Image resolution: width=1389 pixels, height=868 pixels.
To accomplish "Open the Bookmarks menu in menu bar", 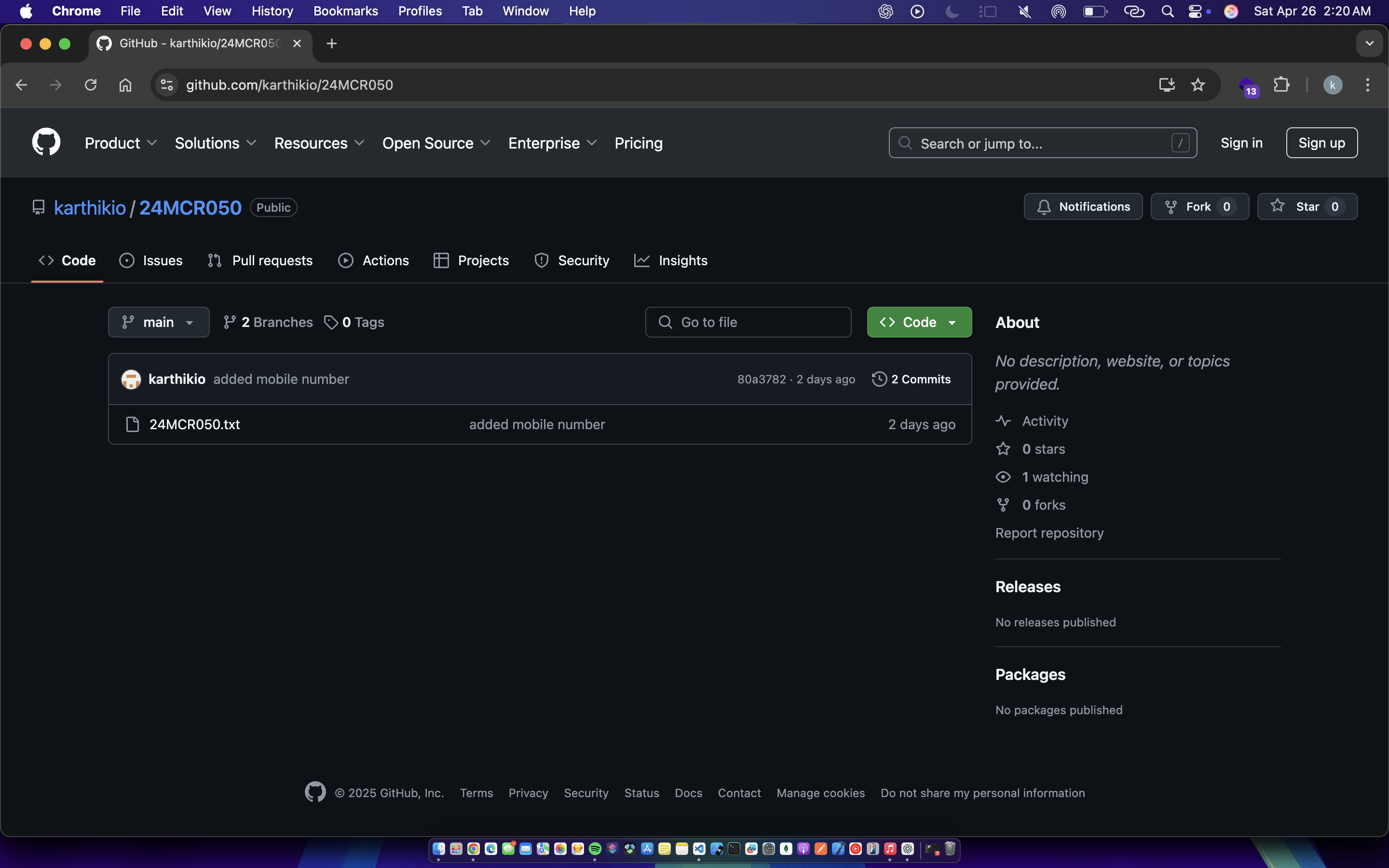I will tap(345, 12).
